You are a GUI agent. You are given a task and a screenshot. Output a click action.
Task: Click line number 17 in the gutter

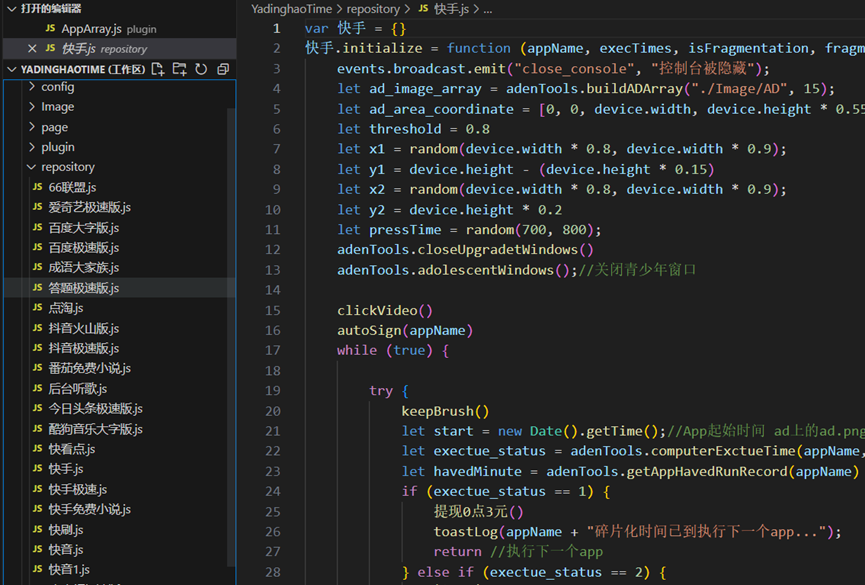[273, 350]
